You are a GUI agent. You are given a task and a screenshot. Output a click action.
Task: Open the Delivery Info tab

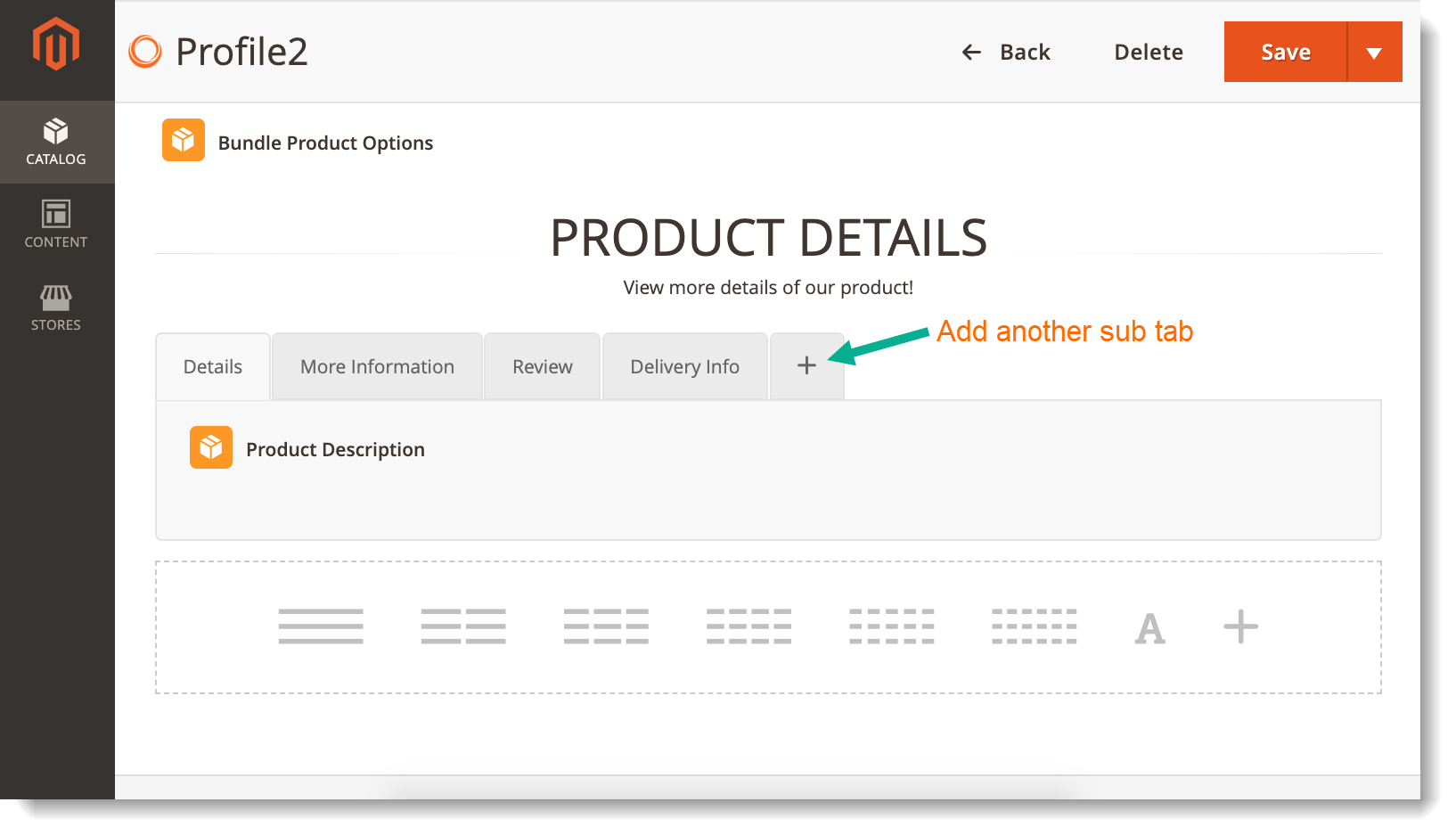pos(684,366)
